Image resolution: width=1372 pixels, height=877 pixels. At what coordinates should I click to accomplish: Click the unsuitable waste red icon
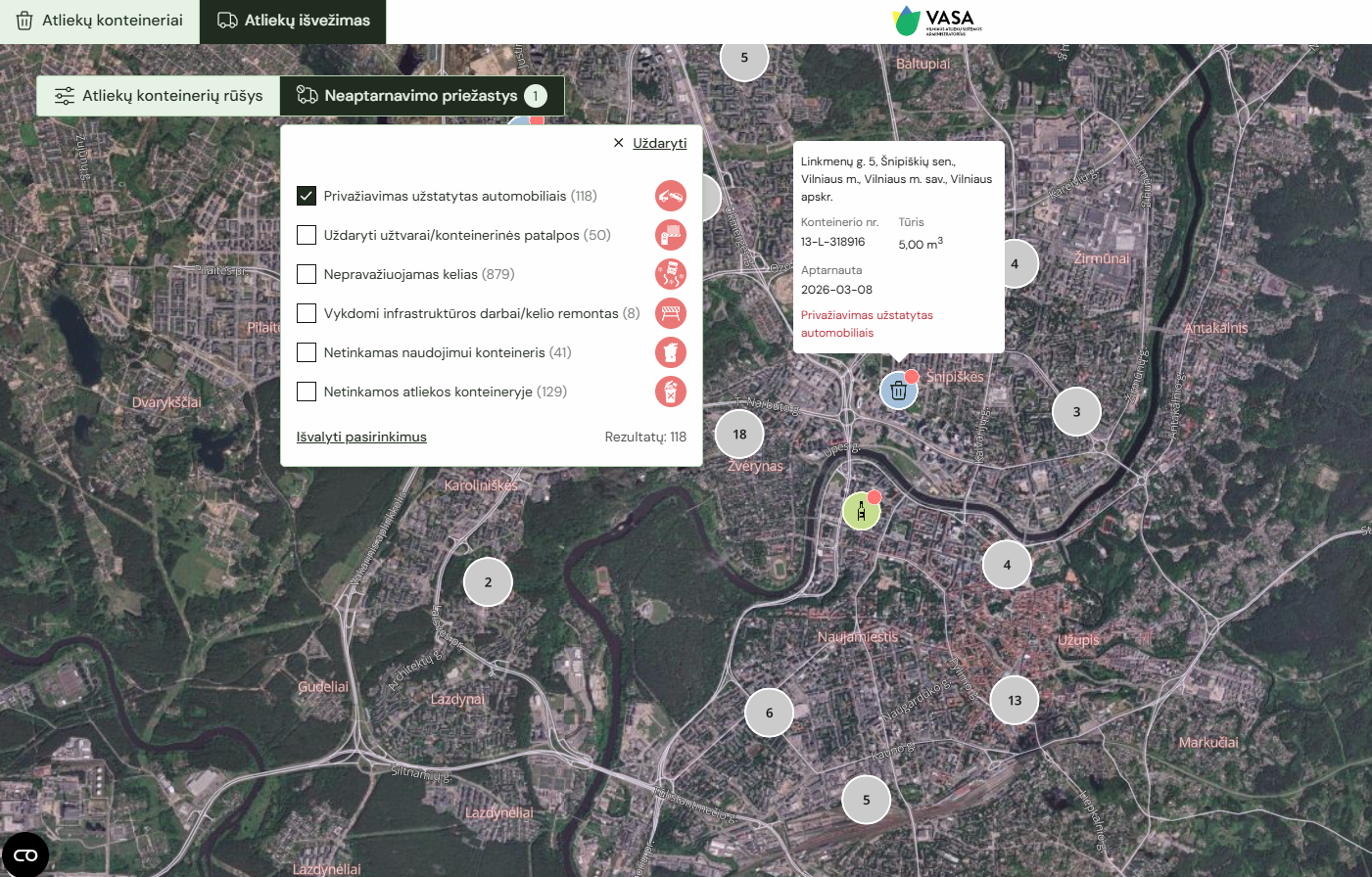tap(670, 392)
